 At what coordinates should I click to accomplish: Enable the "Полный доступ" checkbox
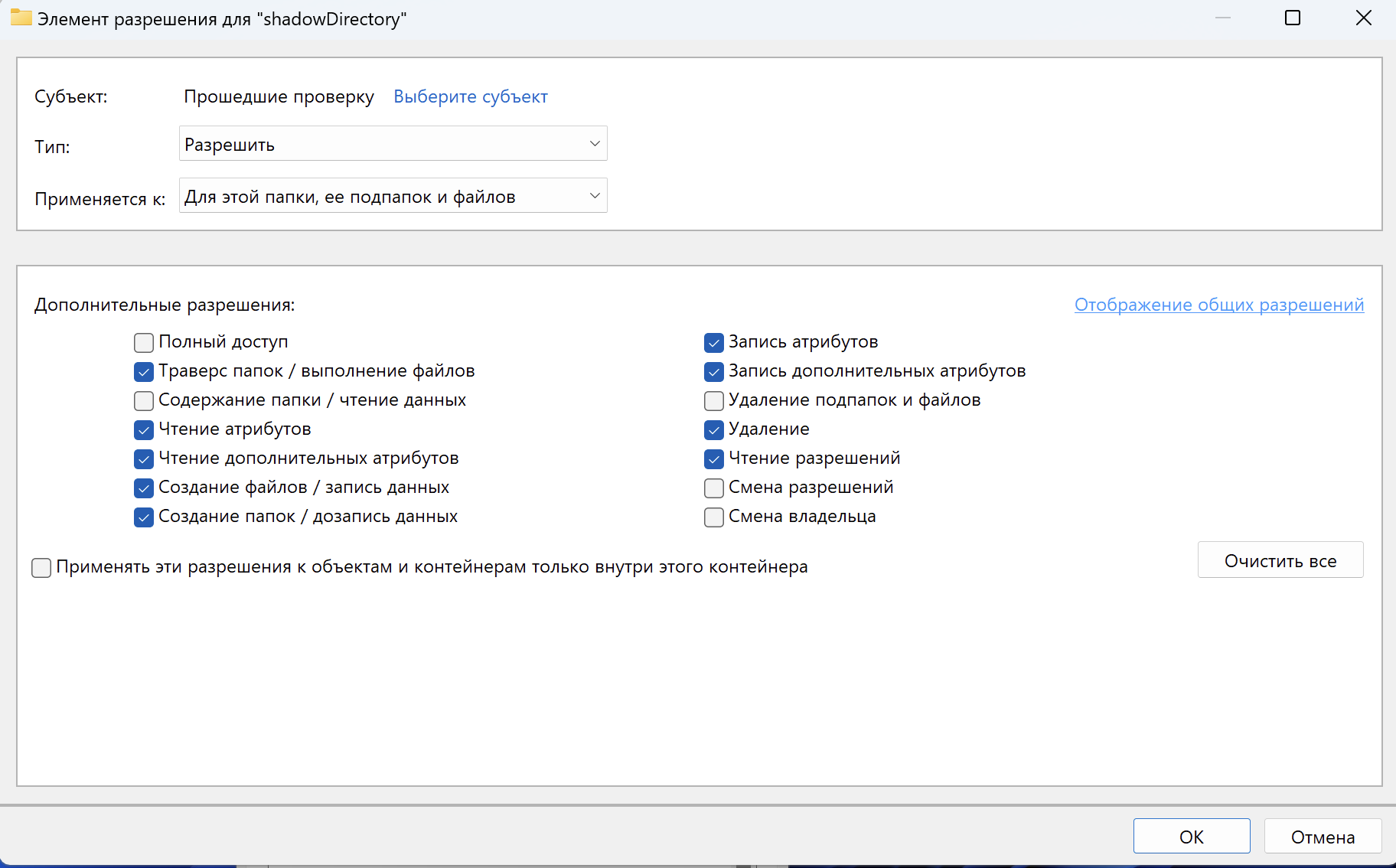pos(144,342)
